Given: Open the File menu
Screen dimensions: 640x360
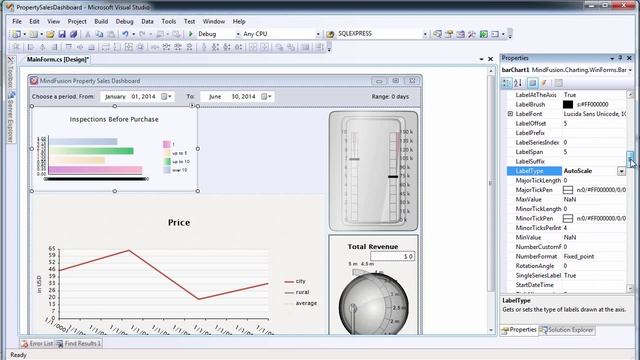Looking at the screenshot, I should pos(17,21).
